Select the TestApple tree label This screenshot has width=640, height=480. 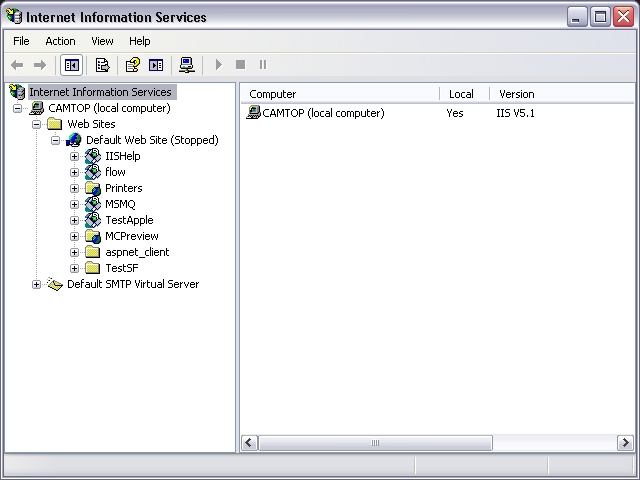129,220
